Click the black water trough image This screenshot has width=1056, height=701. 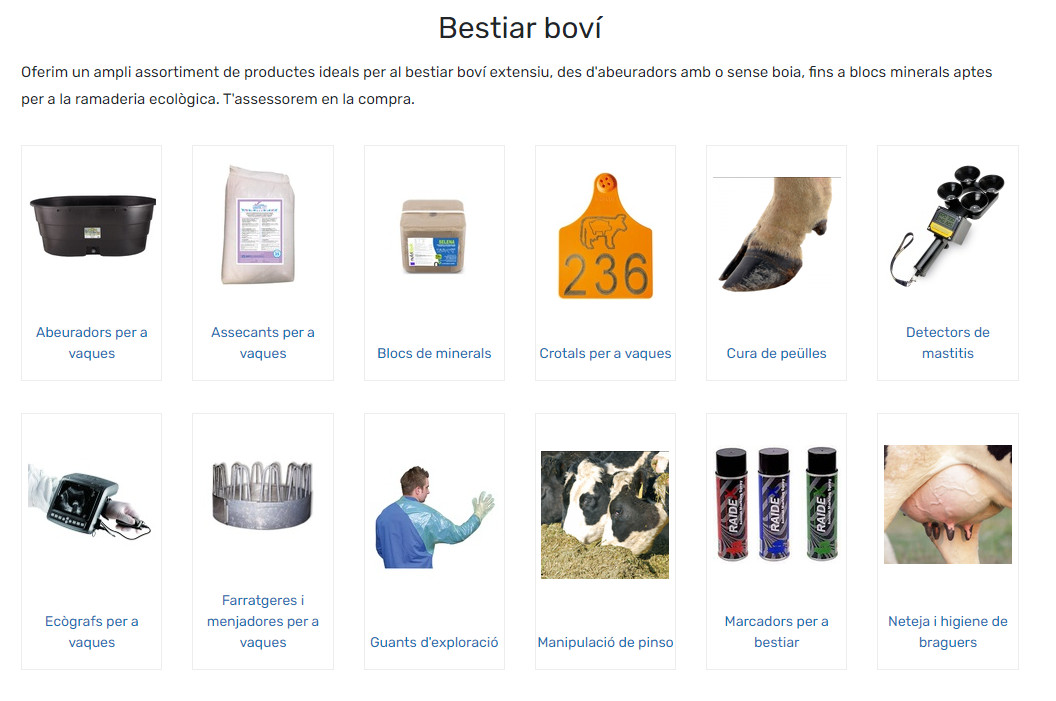point(92,226)
